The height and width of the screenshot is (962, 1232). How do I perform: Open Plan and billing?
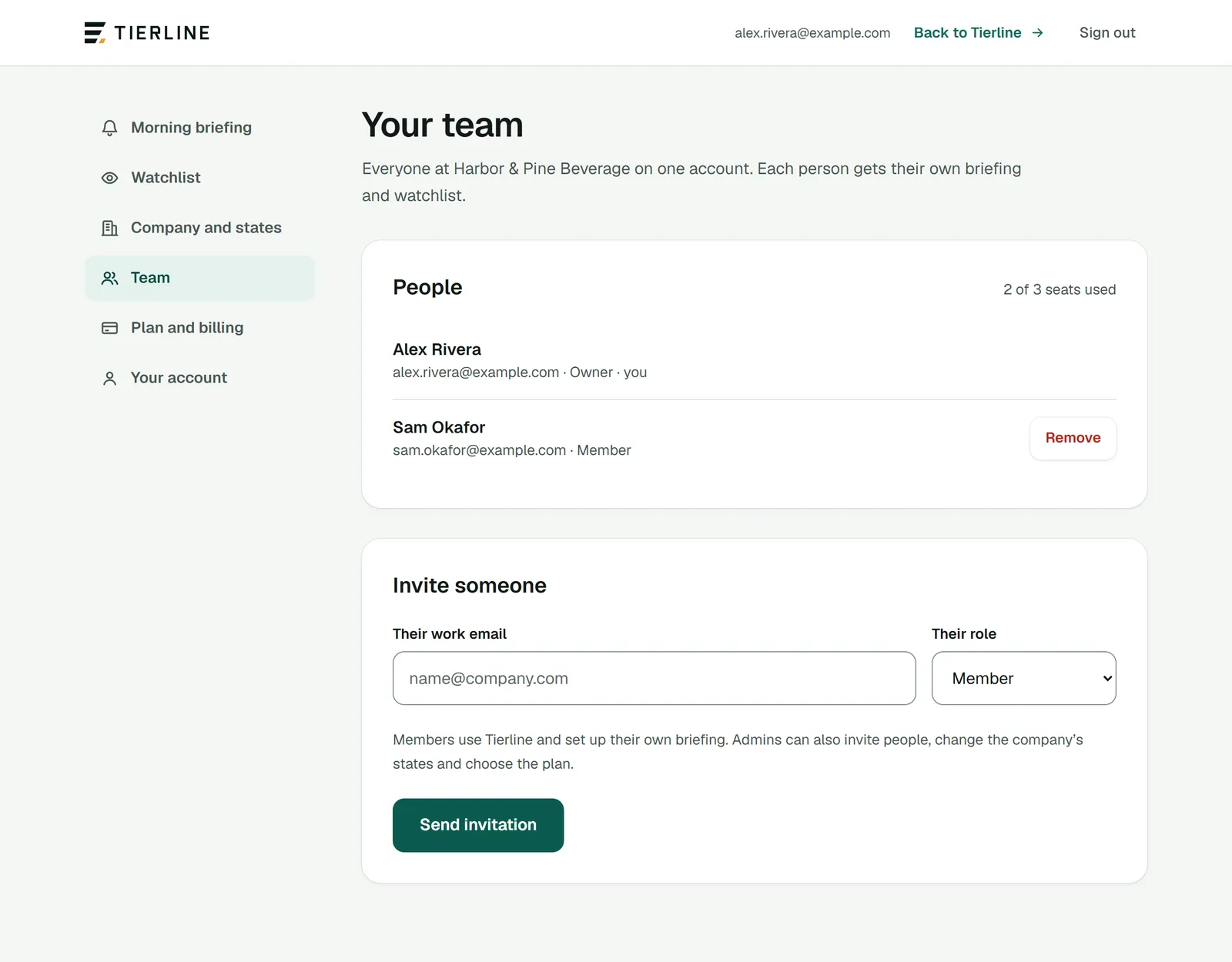(200, 328)
